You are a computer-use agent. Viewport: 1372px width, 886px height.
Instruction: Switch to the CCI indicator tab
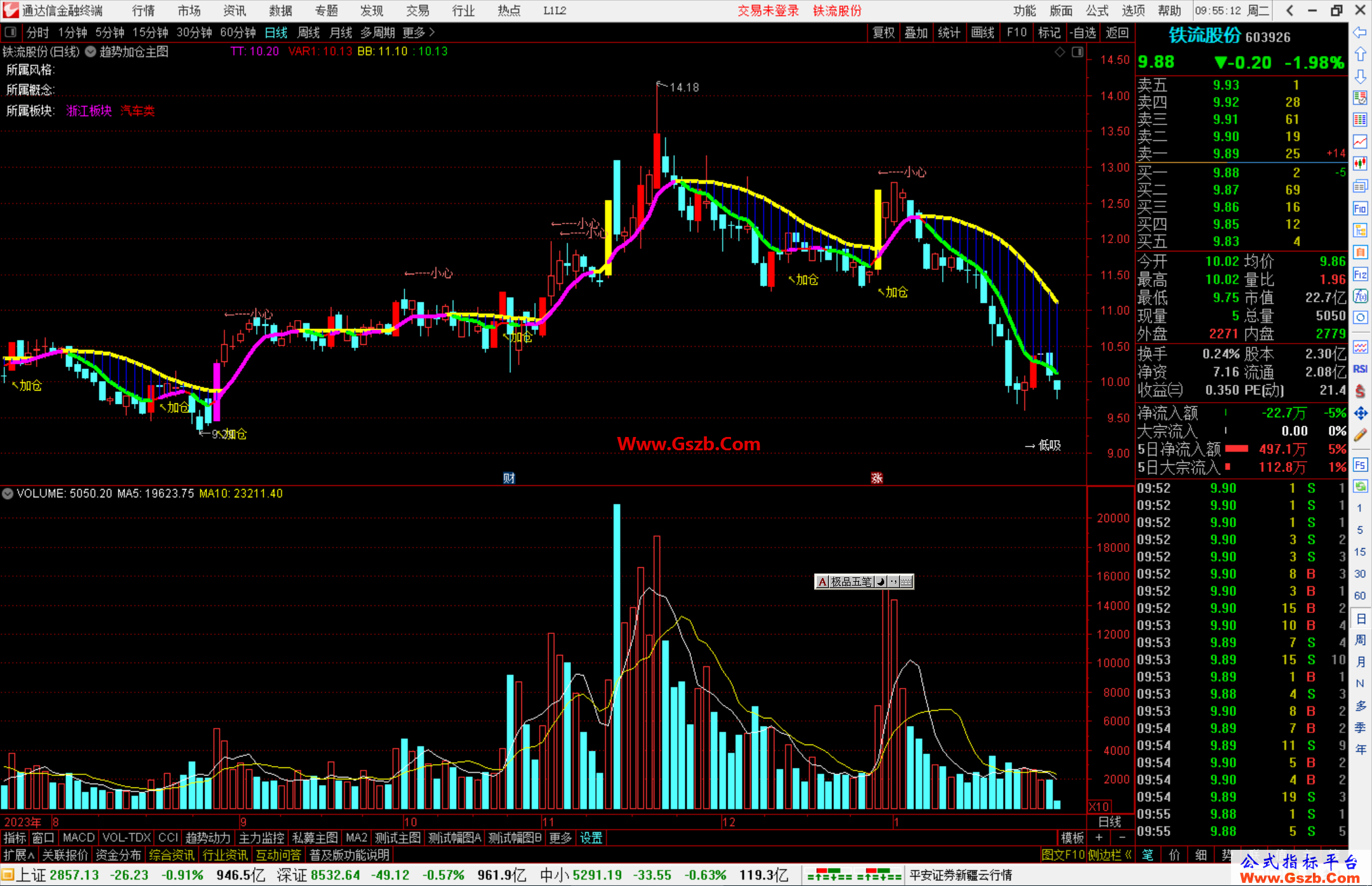(x=168, y=838)
